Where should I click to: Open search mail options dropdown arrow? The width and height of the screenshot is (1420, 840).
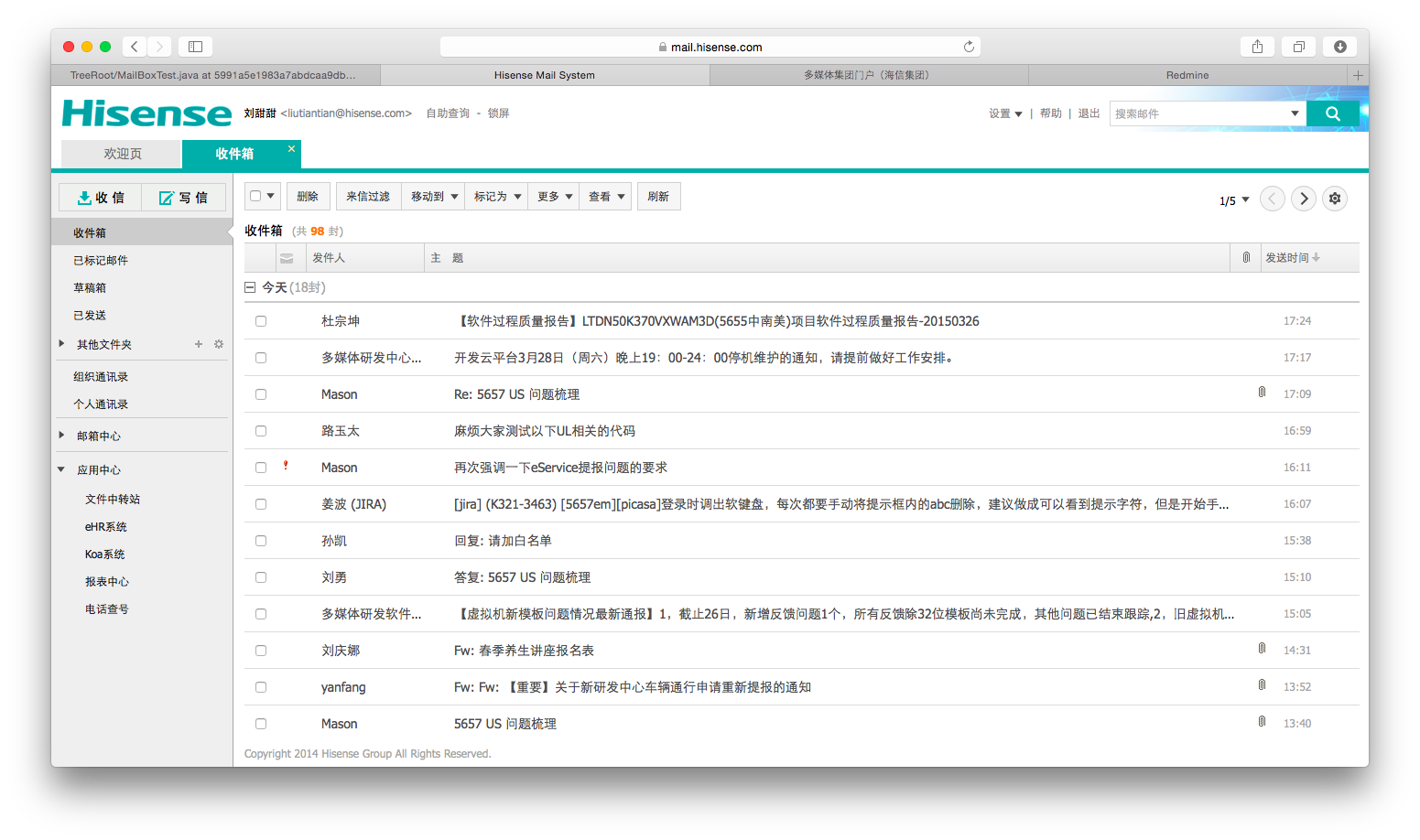pyautogui.click(x=1295, y=113)
